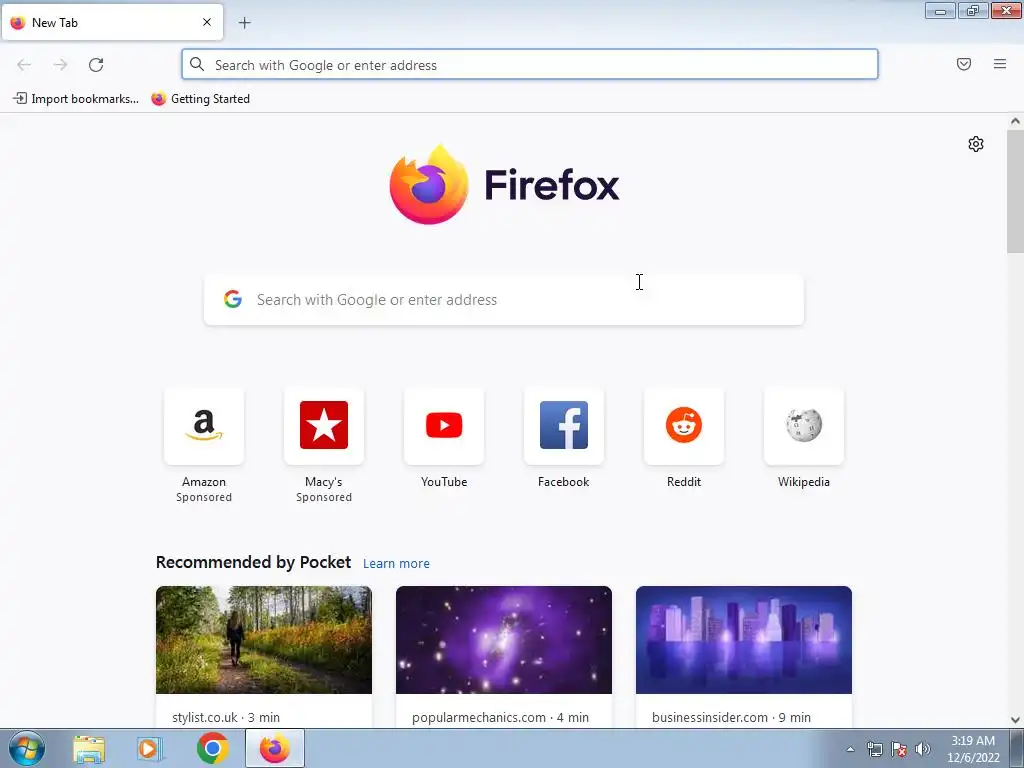
Task: Click the forward navigation arrow
Action: (60, 65)
